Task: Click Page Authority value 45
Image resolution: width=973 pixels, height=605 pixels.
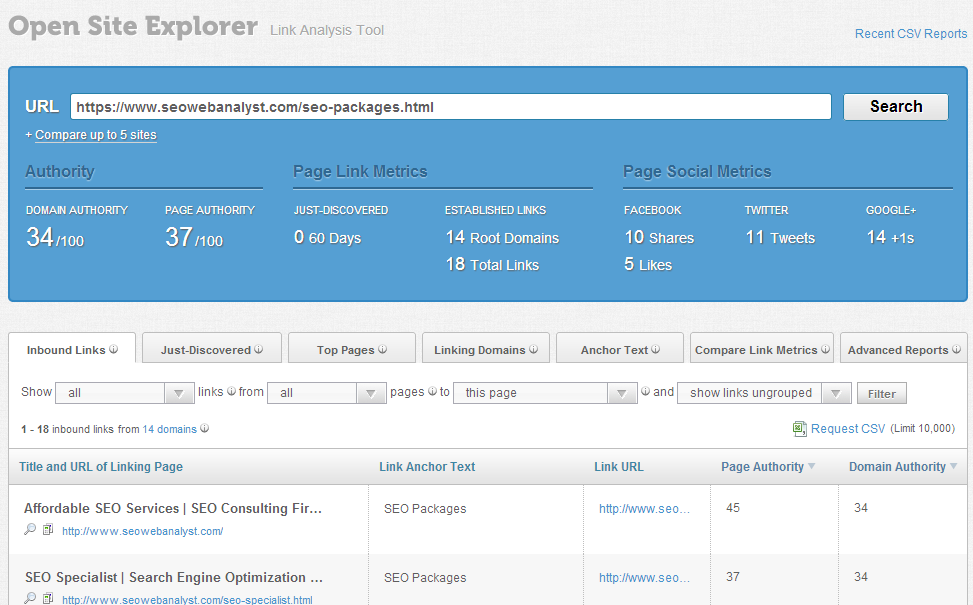Action: pos(733,508)
